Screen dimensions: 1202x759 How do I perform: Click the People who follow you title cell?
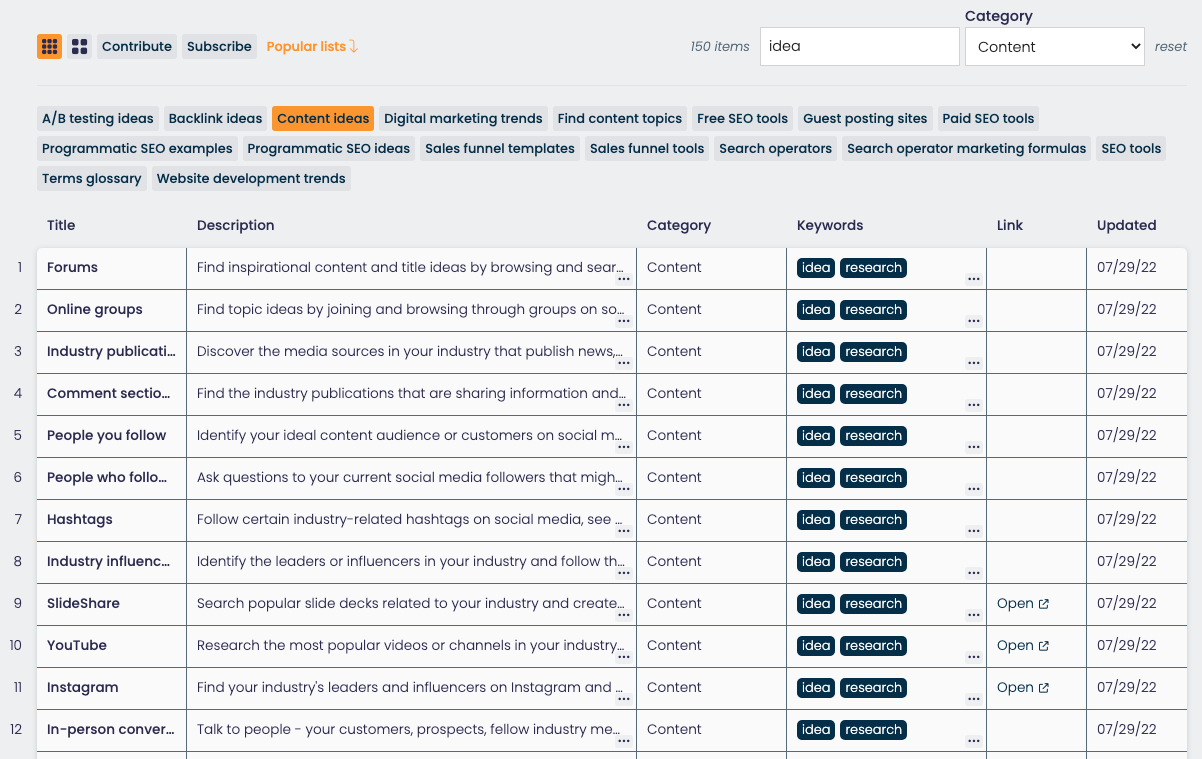click(x=112, y=477)
